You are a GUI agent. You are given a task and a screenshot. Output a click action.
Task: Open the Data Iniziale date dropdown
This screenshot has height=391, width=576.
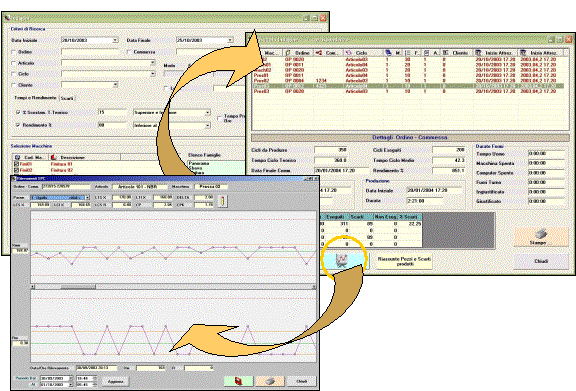click(x=115, y=40)
